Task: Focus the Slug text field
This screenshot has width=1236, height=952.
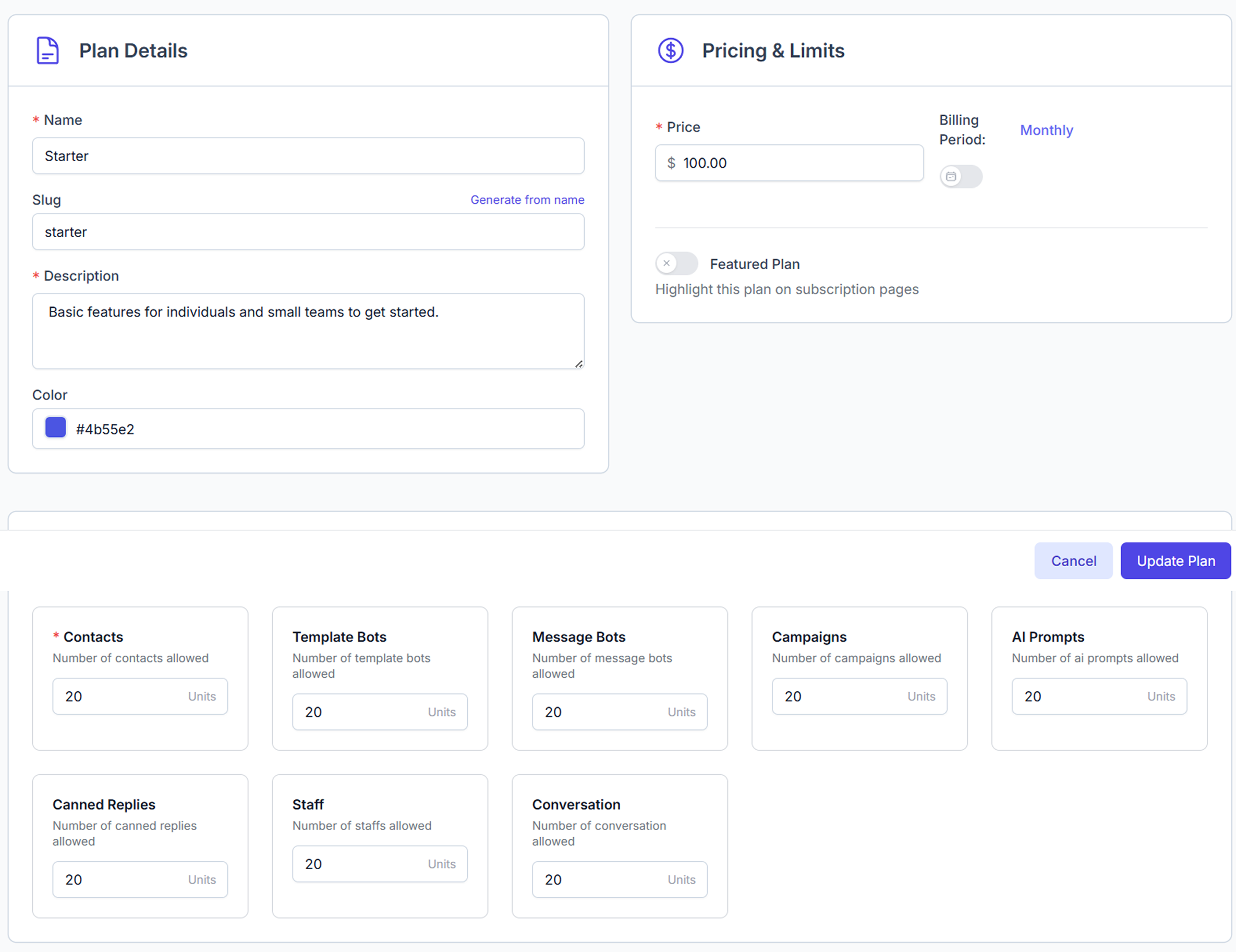Action: [308, 232]
